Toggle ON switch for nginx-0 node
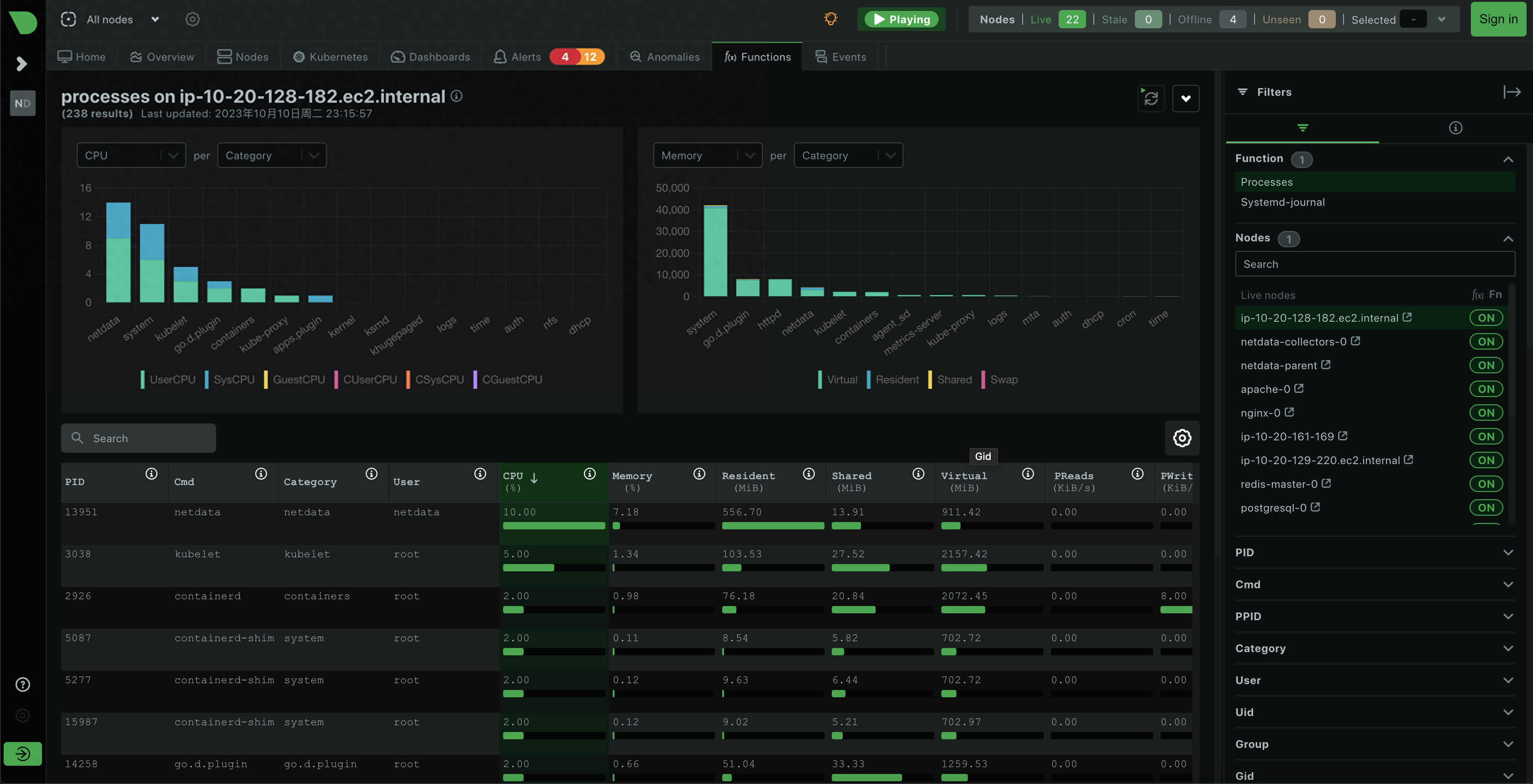The width and height of the screenshot is (1533, 784). (1486, 413)
